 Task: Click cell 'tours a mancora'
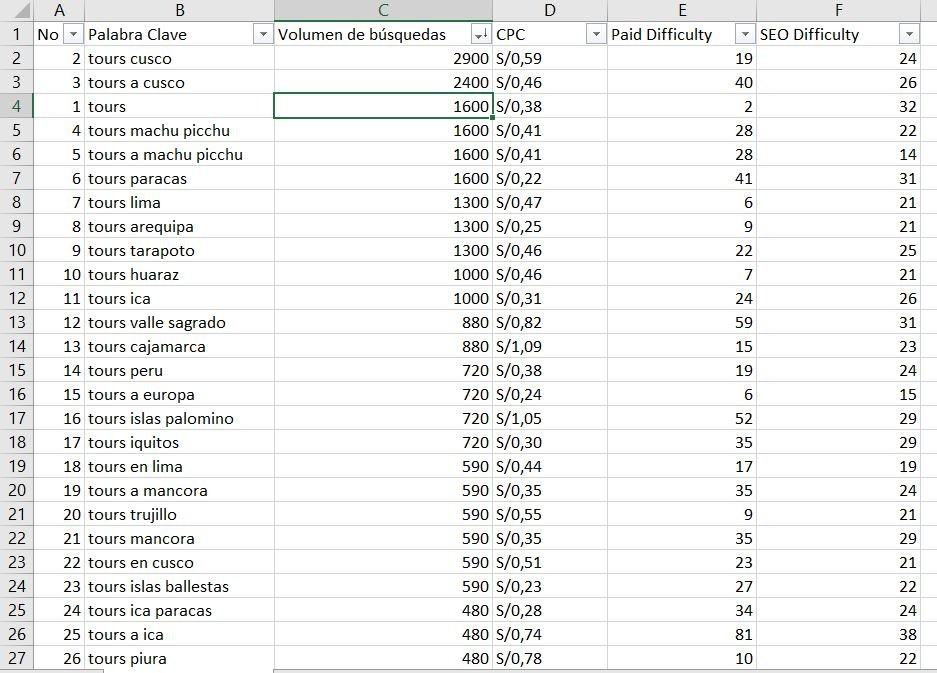click(179, 490)
